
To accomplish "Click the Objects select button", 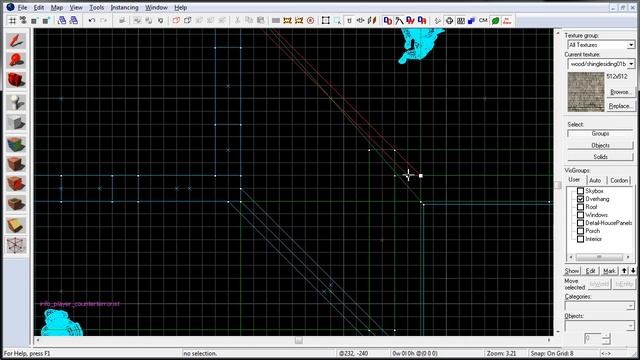I will click(x=600, y=145).
